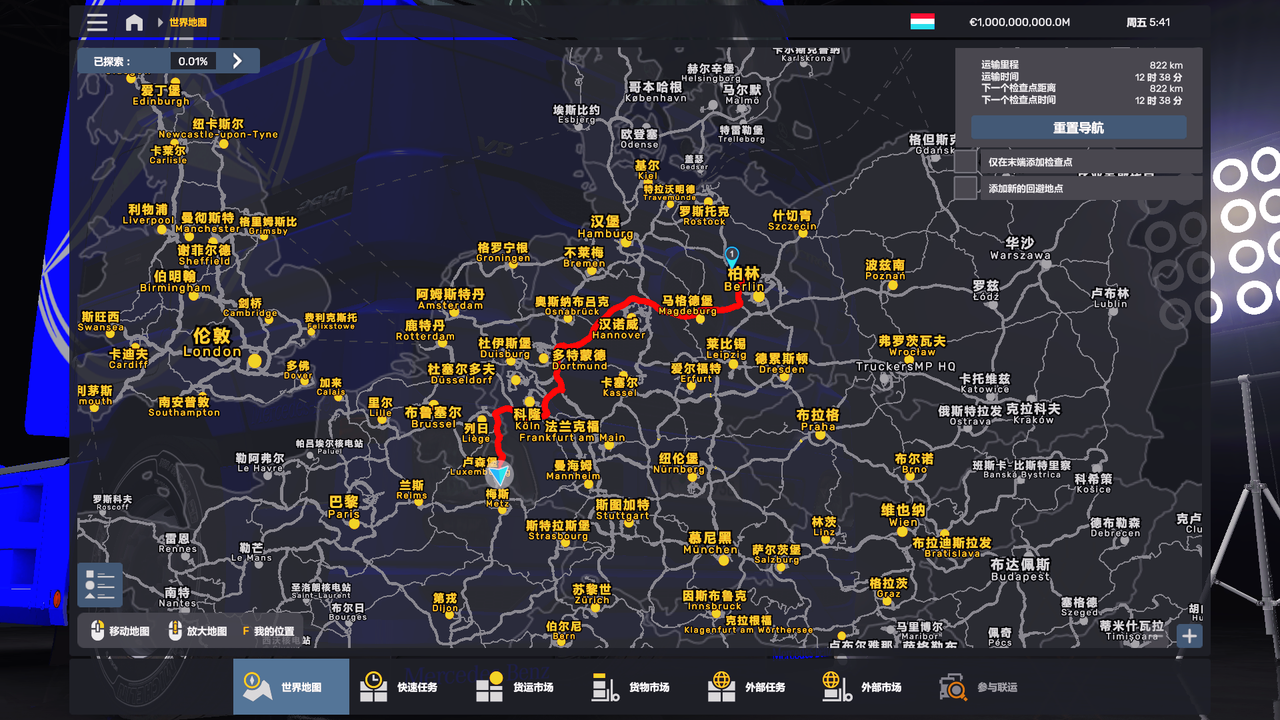Click the 重置导航 reset navigation button
Screen dimensions: 1280x720
click(x=1078, y=128)
